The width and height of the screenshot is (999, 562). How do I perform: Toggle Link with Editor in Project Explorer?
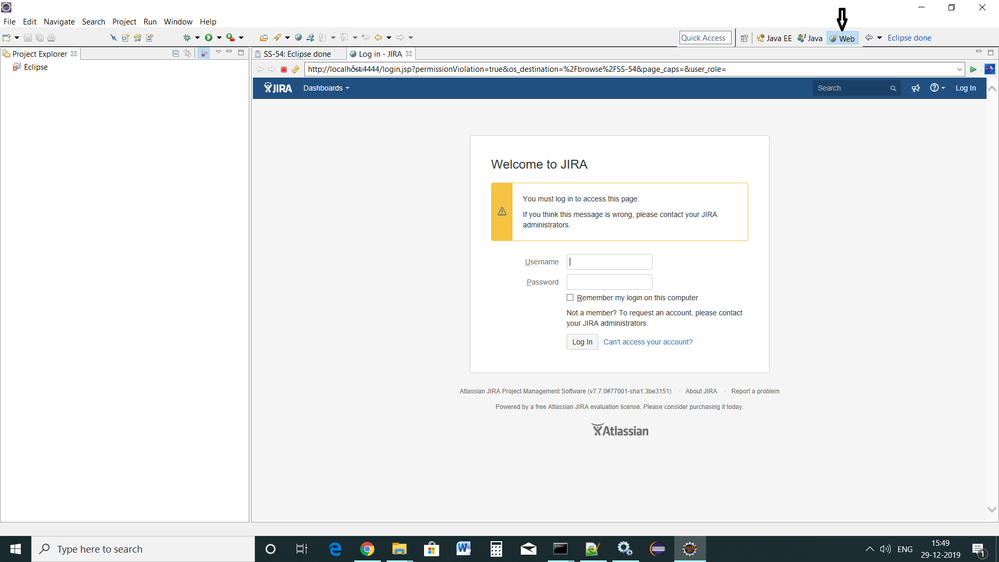click(x=187, y=54)
